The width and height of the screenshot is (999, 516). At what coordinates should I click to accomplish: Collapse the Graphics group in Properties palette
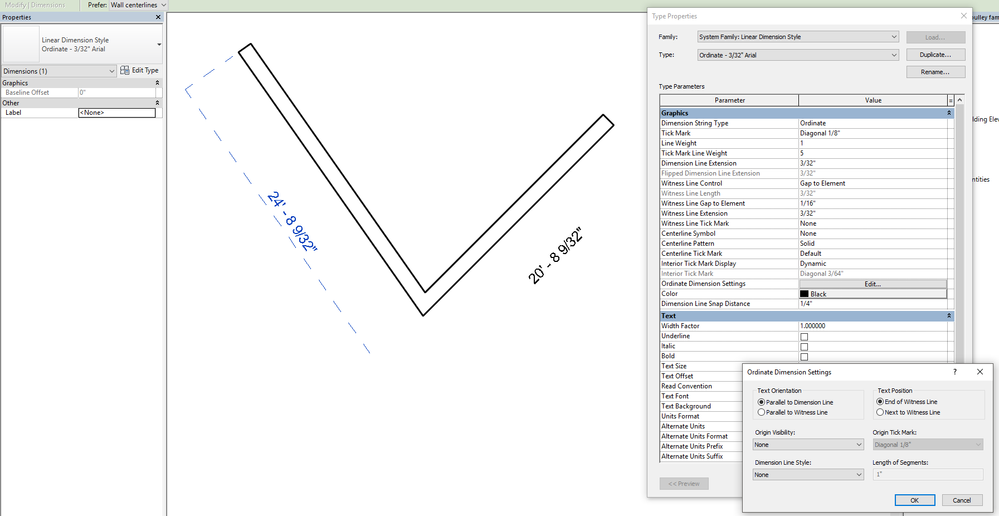tap(157, 83)
